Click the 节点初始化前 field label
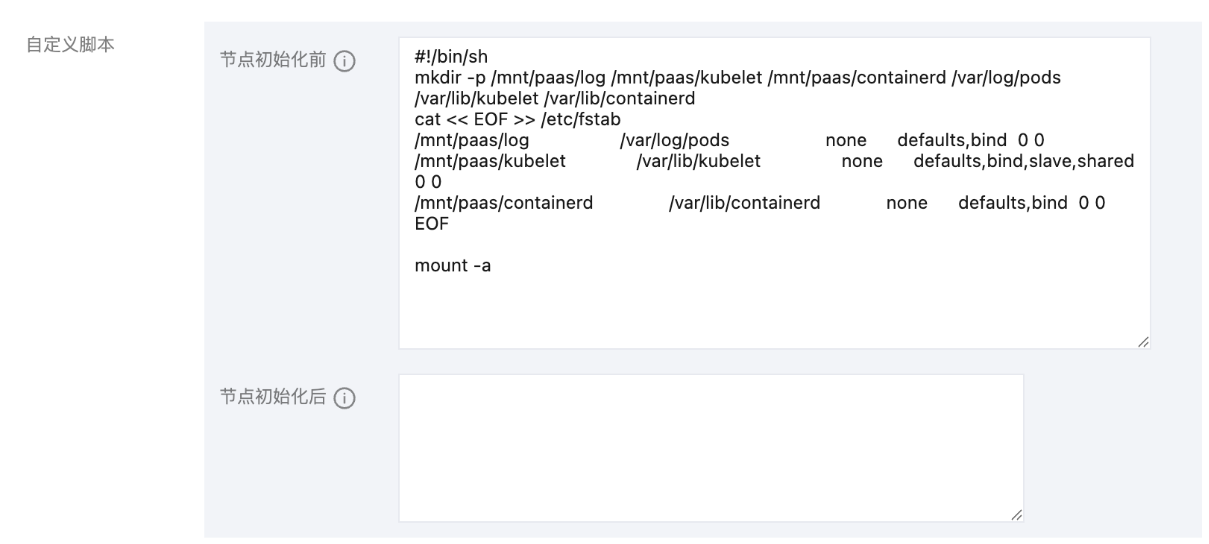Viewport: 1209px width, 544px height. pos(273,61)
